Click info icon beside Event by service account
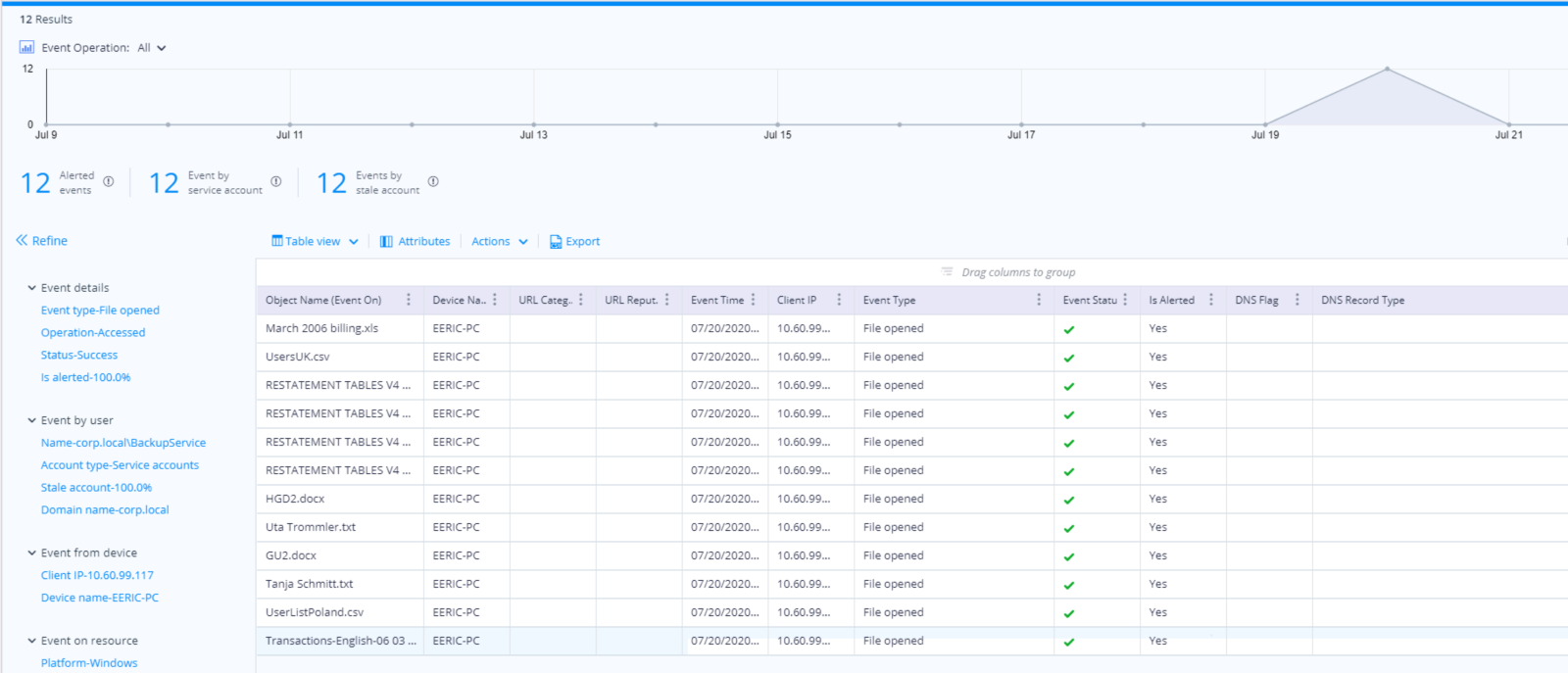1568x673 pixels. coord(276,181)
